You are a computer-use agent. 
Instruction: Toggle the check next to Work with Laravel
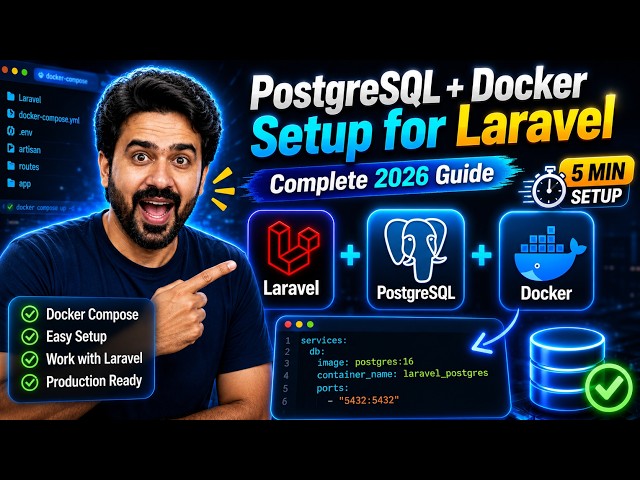point(29,359)
